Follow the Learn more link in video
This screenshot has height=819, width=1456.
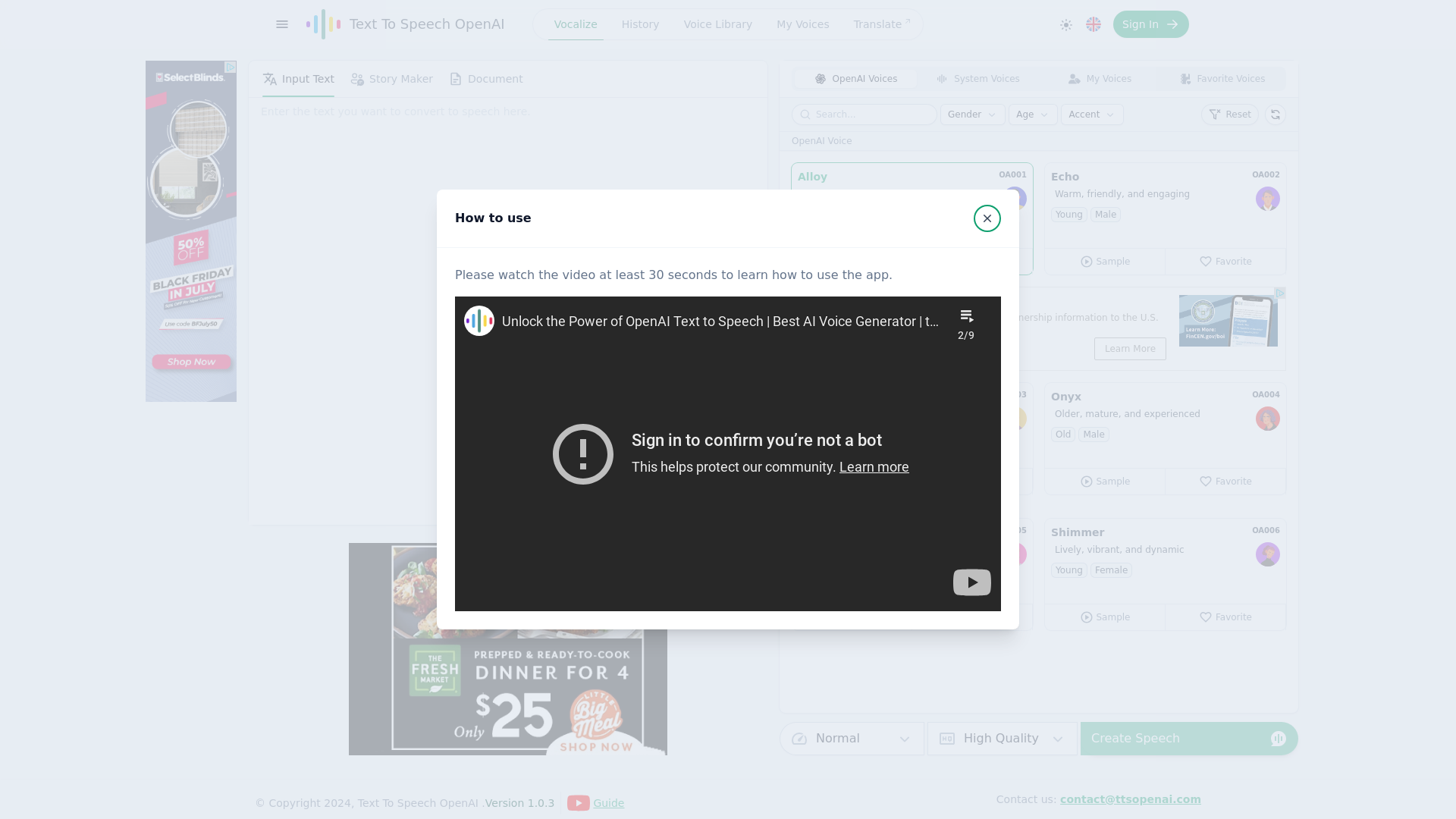(x=874, y=467)
